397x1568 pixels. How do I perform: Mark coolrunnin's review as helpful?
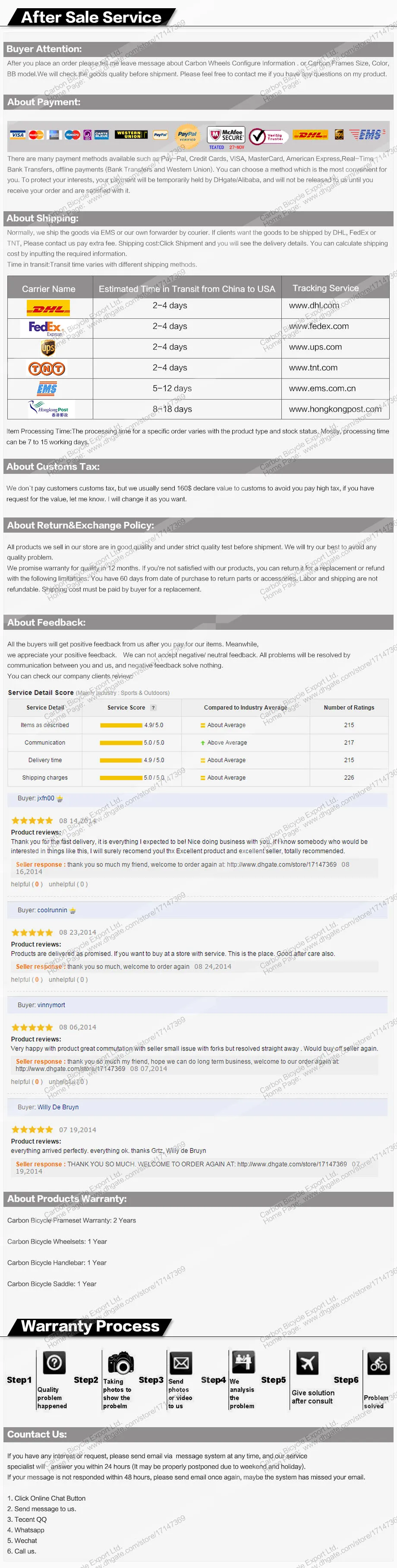pyautogui.click(x=27, y=979)
